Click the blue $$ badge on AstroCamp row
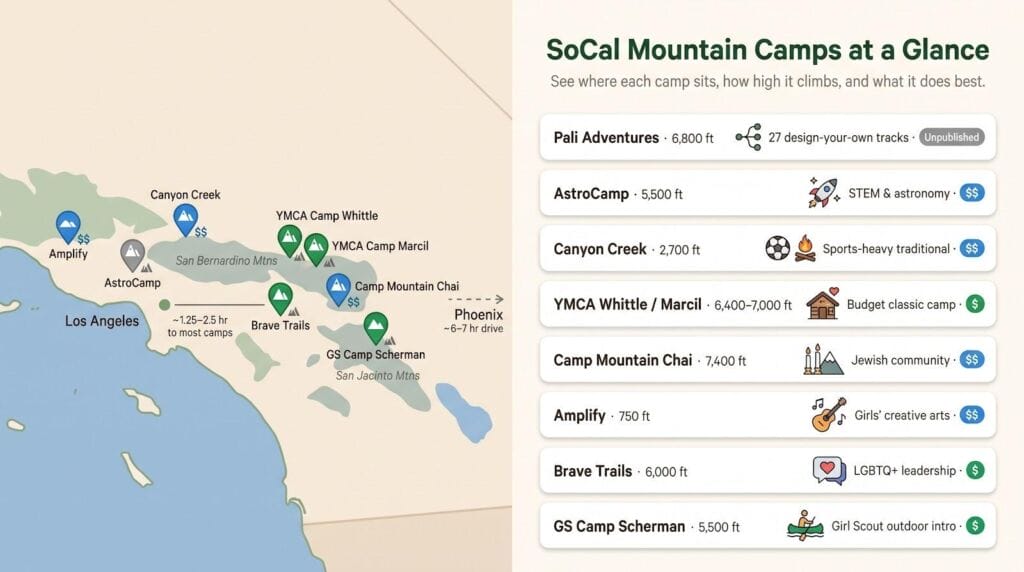Screen dimensions: 1024x572 [x=972, y=193]
